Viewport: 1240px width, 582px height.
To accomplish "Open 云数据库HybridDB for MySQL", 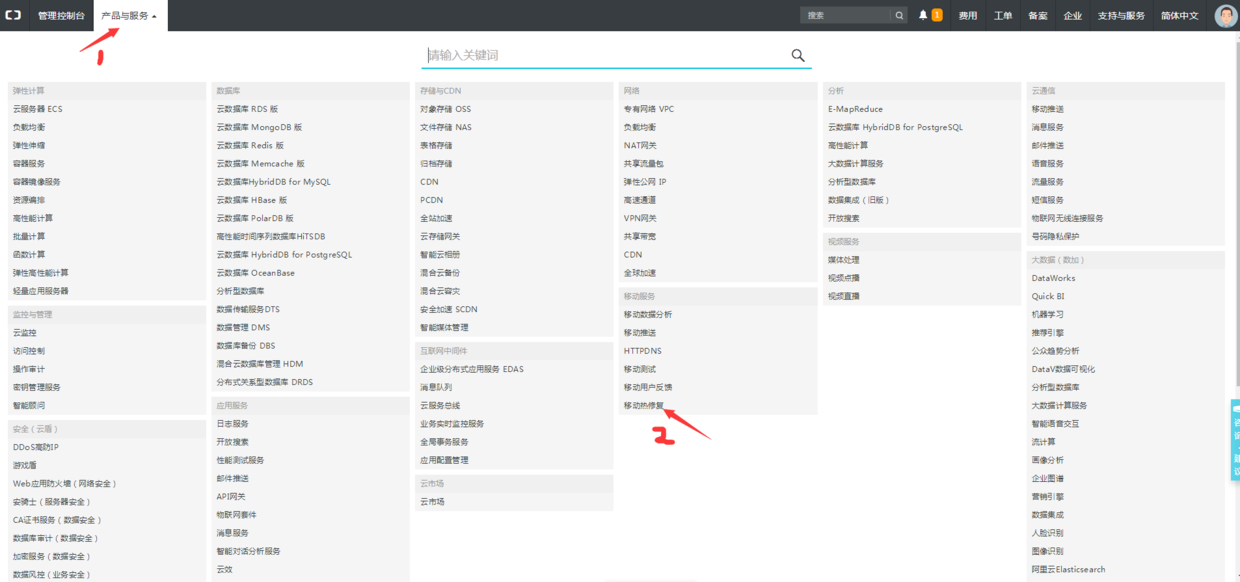I will [x=273, y=182].
